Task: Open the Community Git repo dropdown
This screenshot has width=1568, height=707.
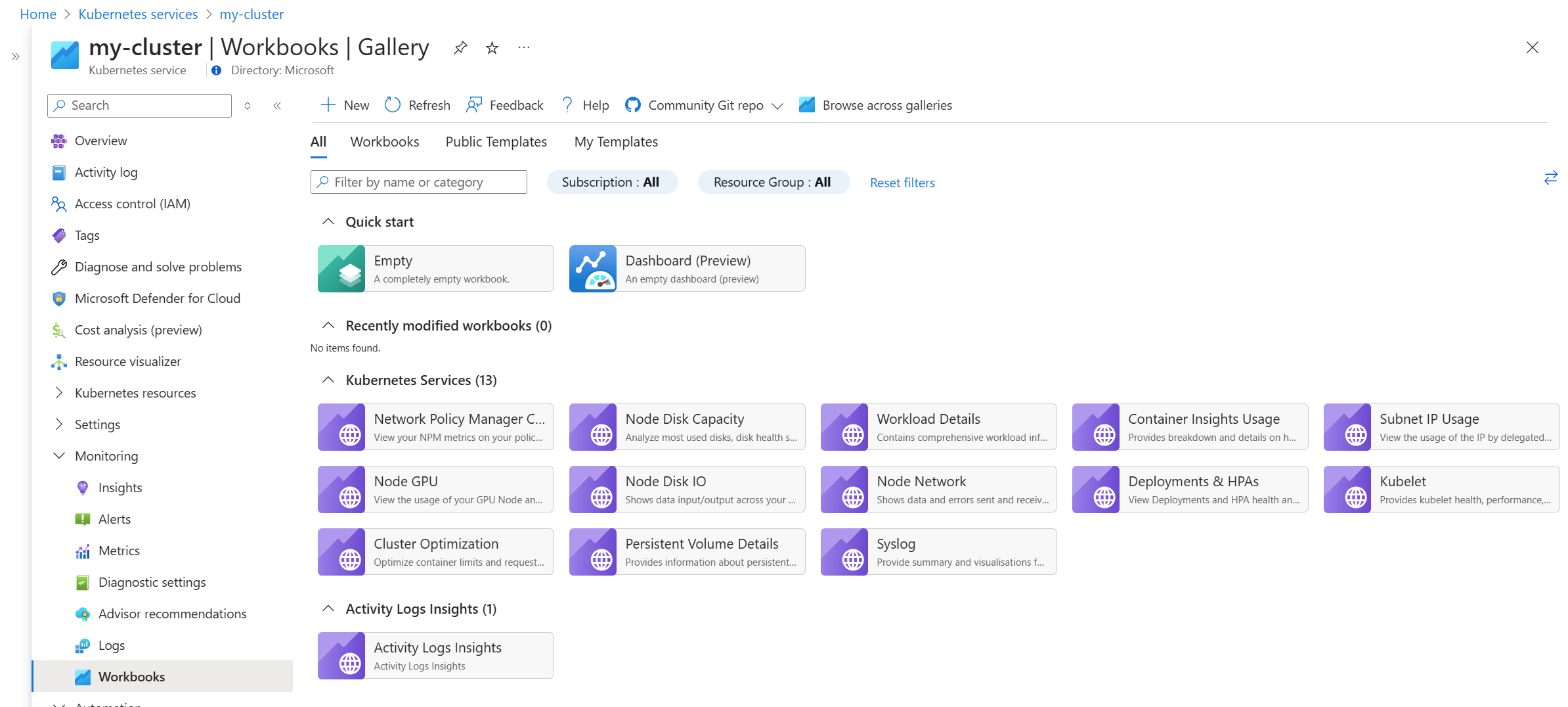Action: click(x=704, y=105)
